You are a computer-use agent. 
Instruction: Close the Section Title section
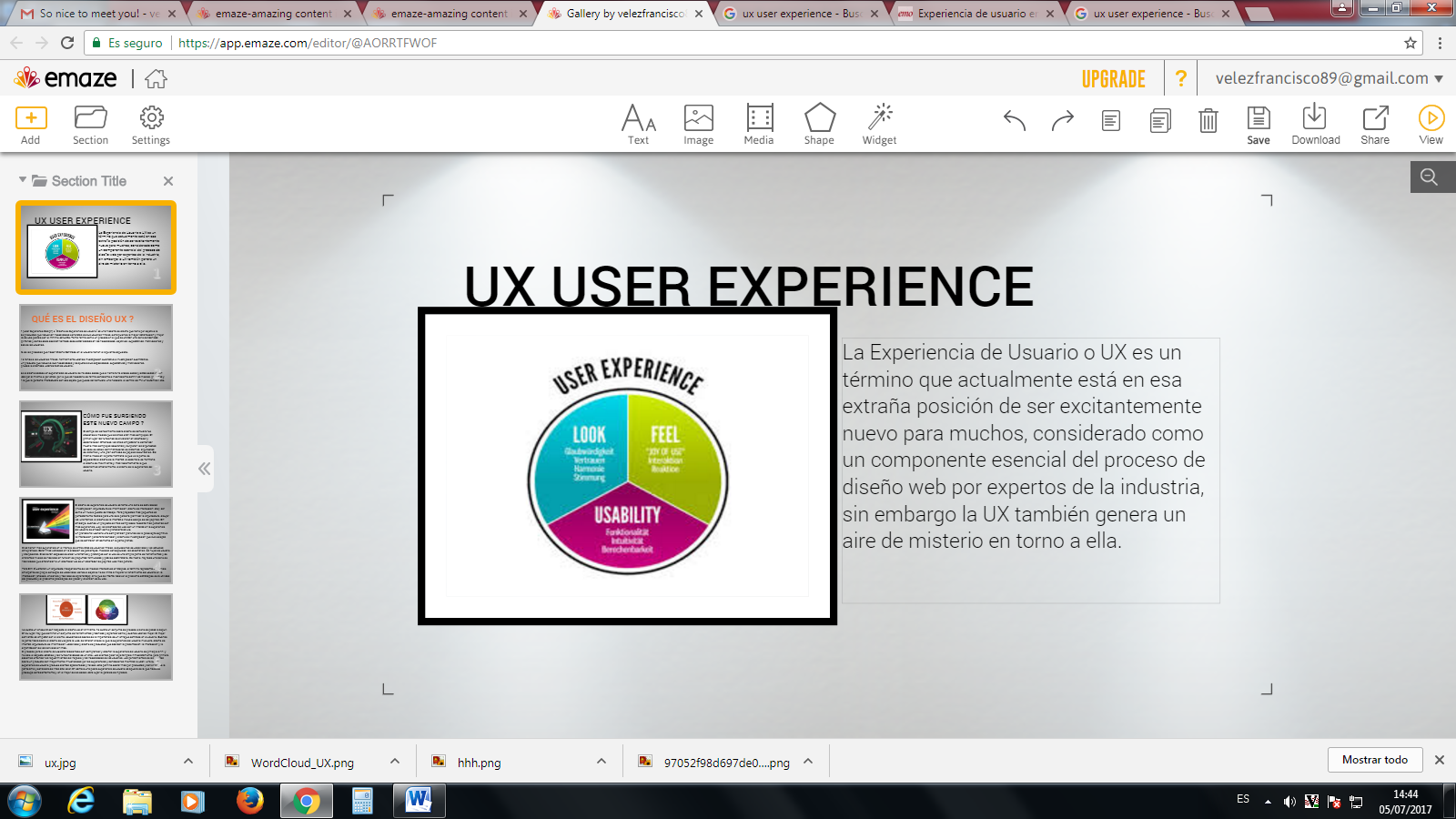168,181
